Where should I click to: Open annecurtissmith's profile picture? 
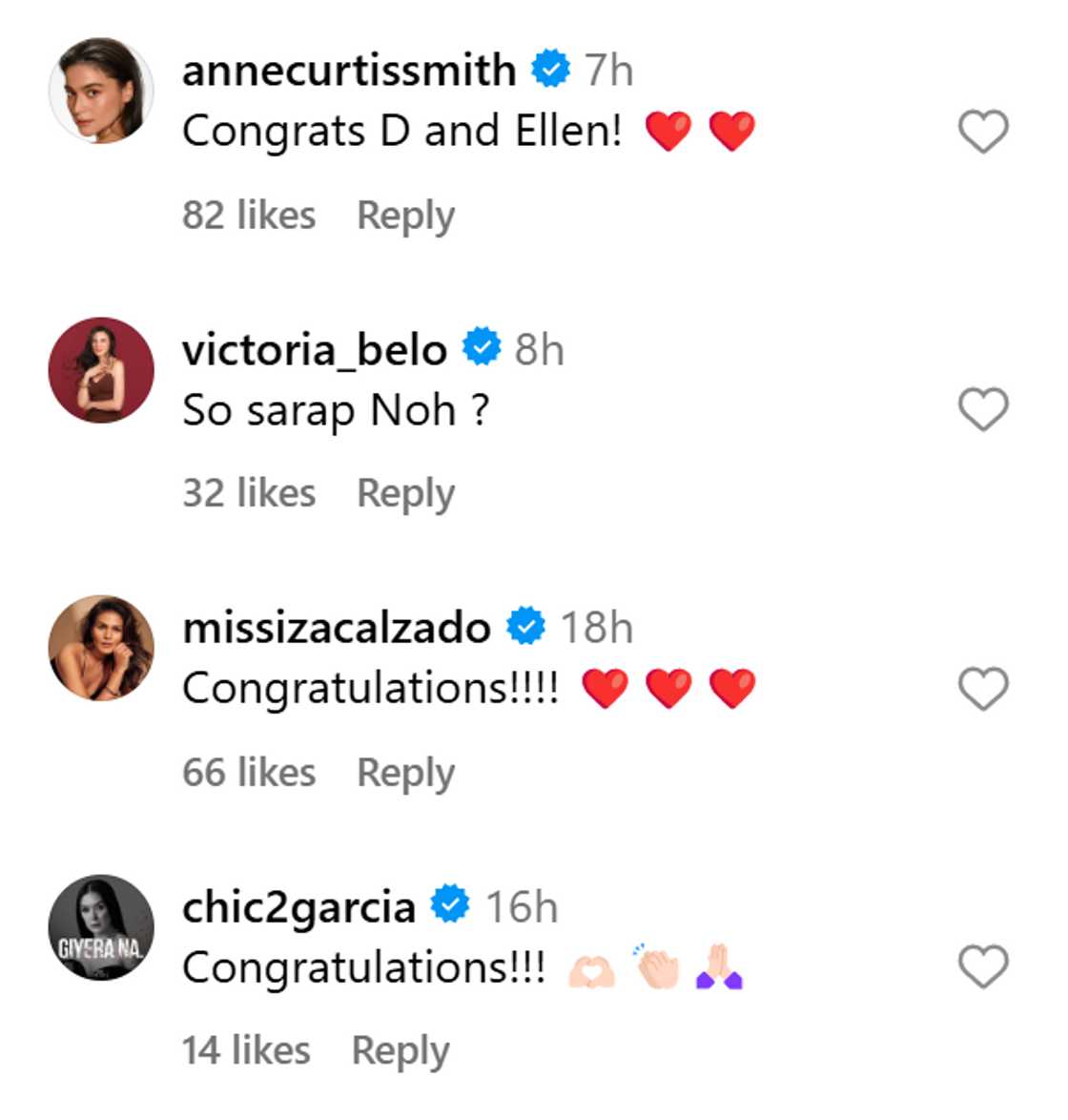tap(101, 91)
